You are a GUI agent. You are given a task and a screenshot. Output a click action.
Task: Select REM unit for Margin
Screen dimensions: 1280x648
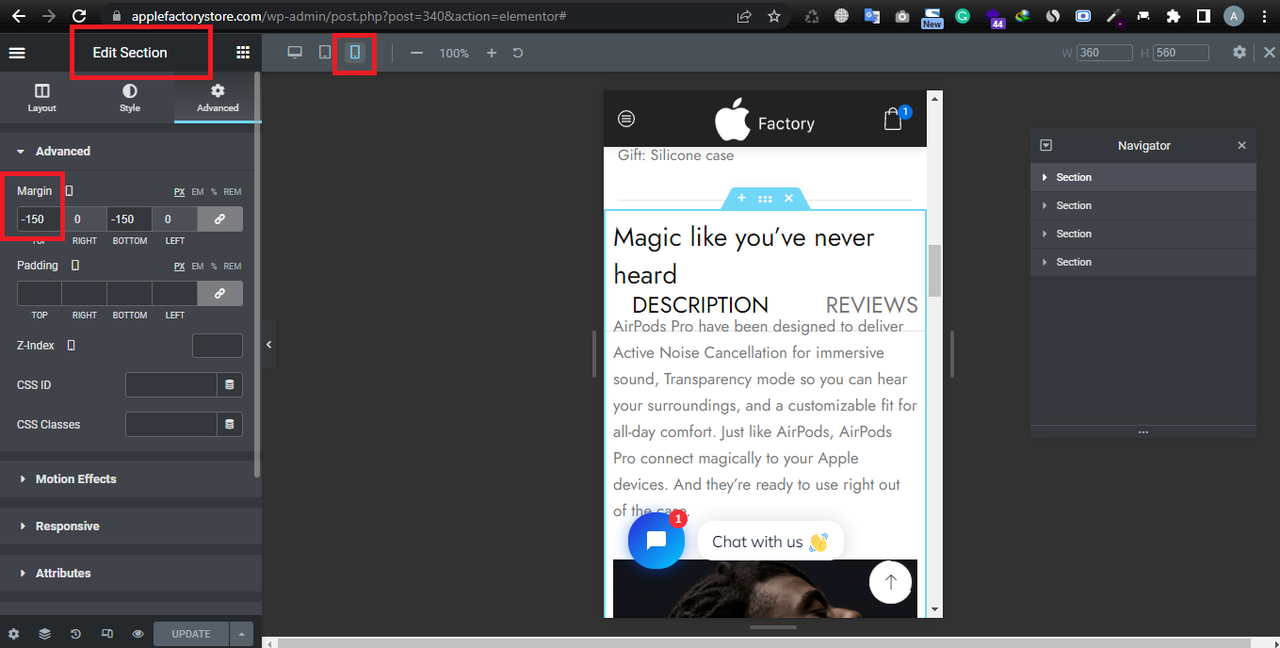(232, 191)
